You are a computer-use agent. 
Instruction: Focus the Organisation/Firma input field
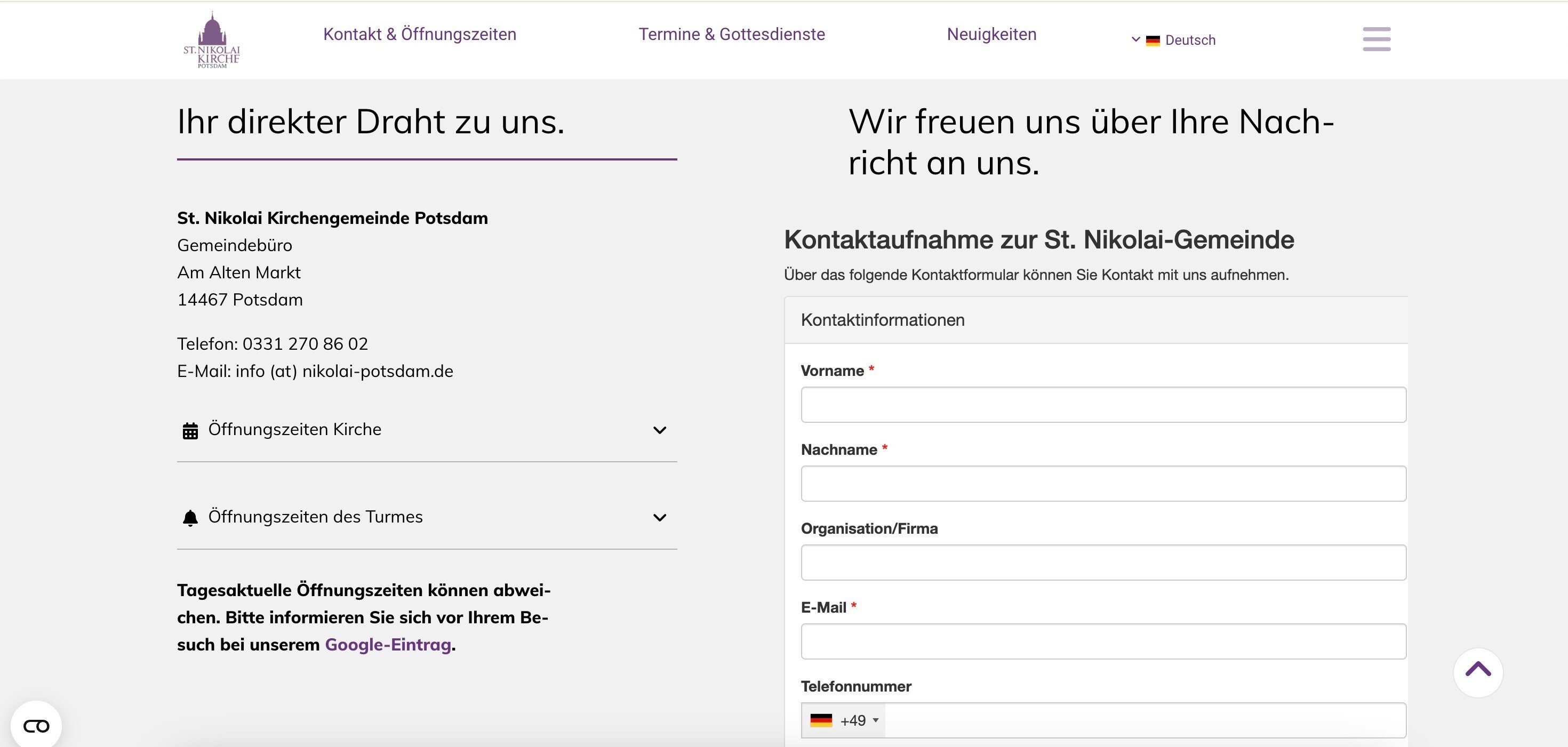pos(1103,563)
